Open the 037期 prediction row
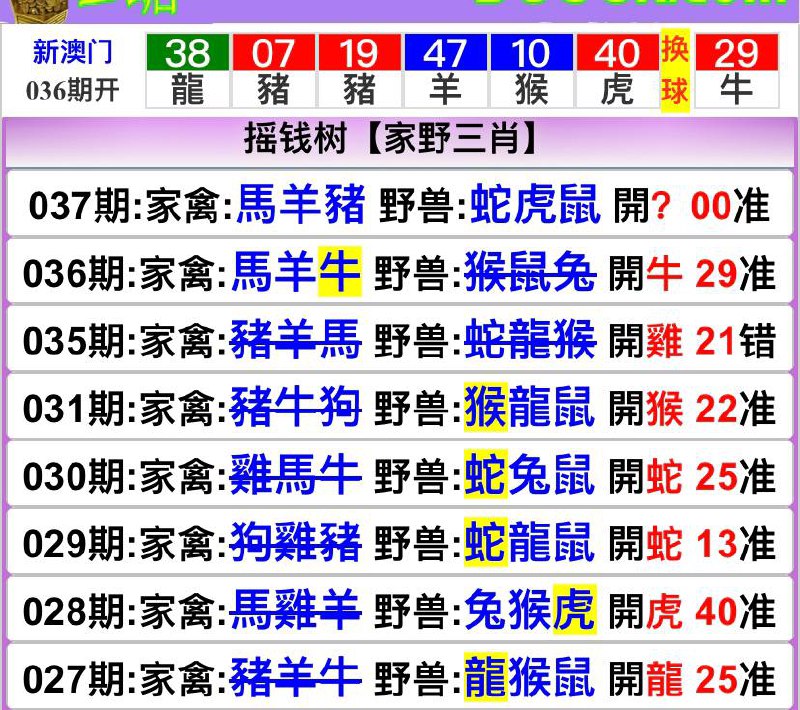Screen dimensions: 800x710 399,204
